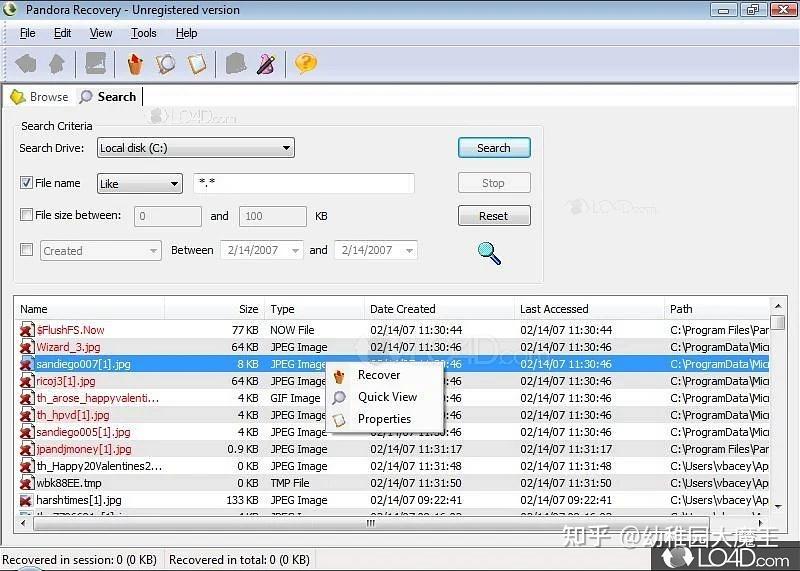Click the Path column header
Image resolution: width=800 pixels, height=571 pixels.
point(717,309)
